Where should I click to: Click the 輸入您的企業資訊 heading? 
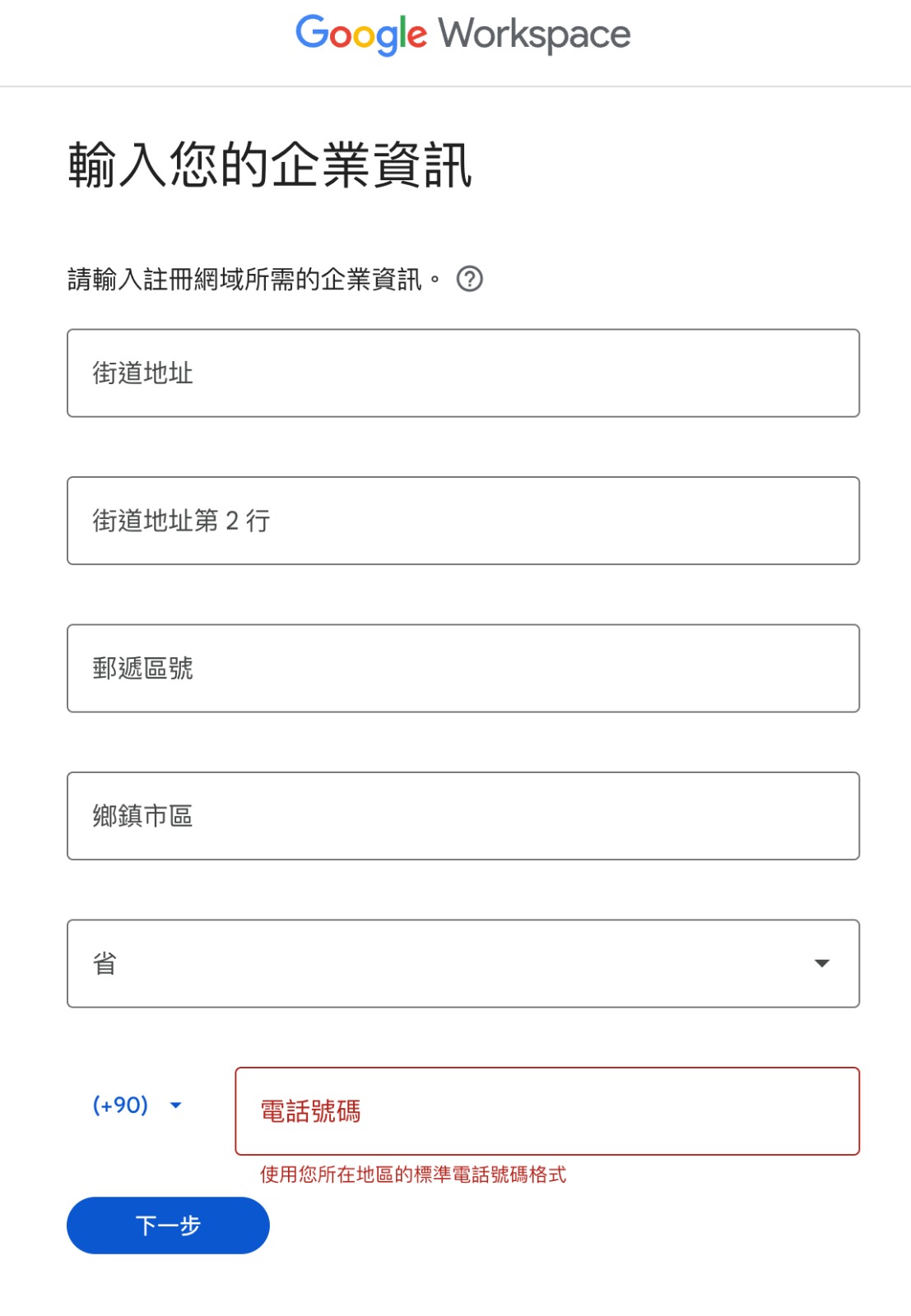(270, 164)
